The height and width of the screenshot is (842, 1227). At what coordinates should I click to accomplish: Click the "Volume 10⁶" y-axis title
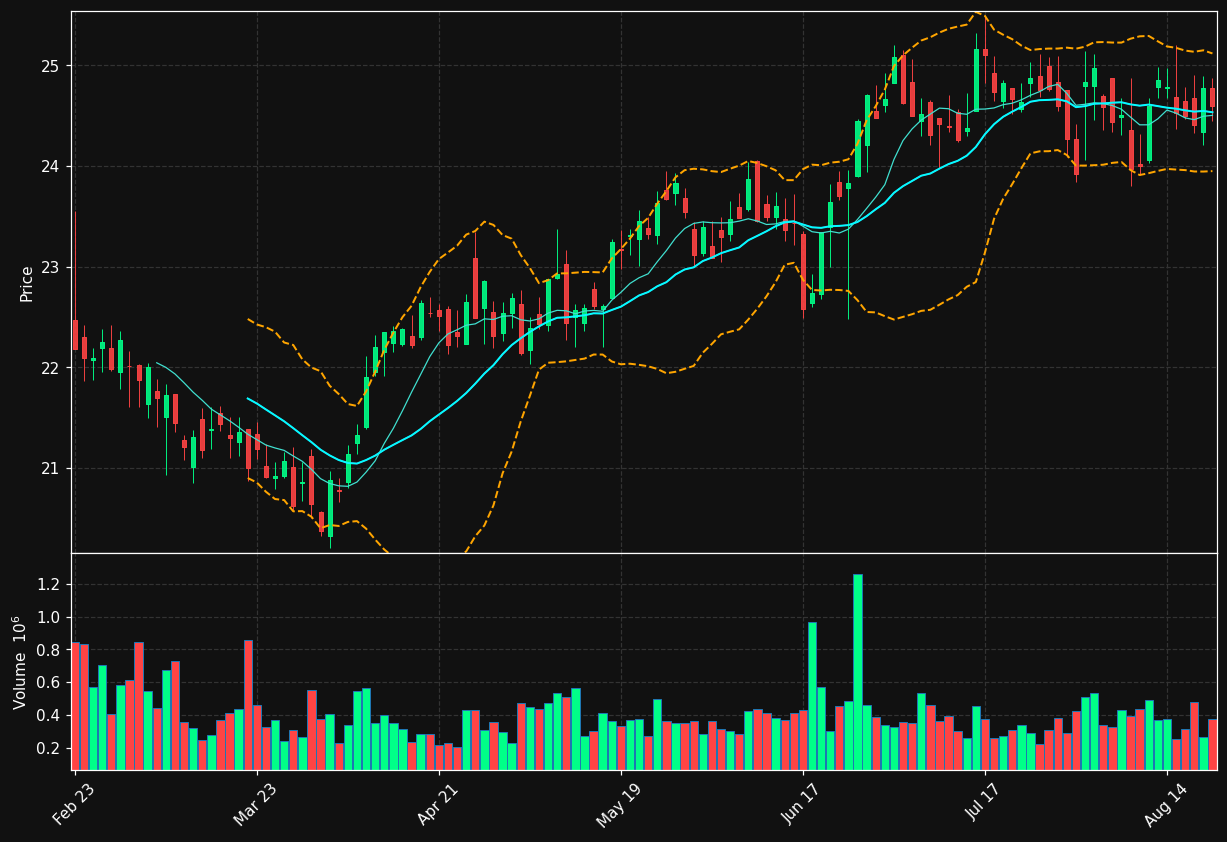pos(20,662)
